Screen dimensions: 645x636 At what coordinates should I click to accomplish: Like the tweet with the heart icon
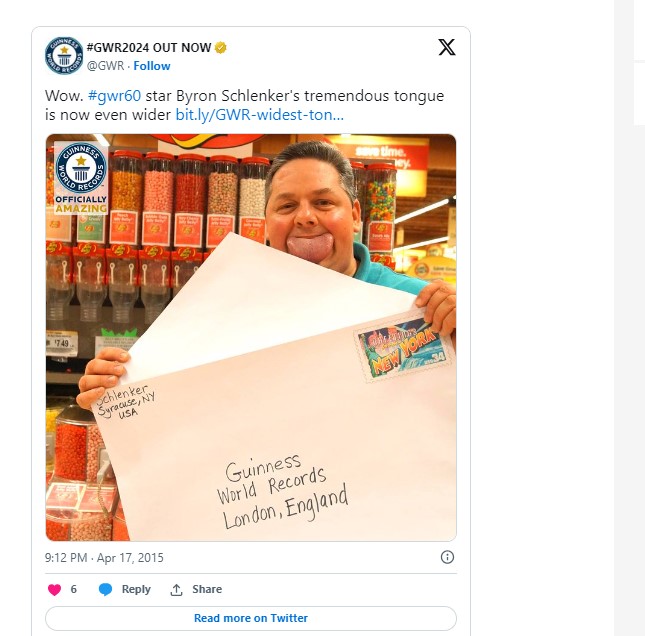[x=54, y=589]
